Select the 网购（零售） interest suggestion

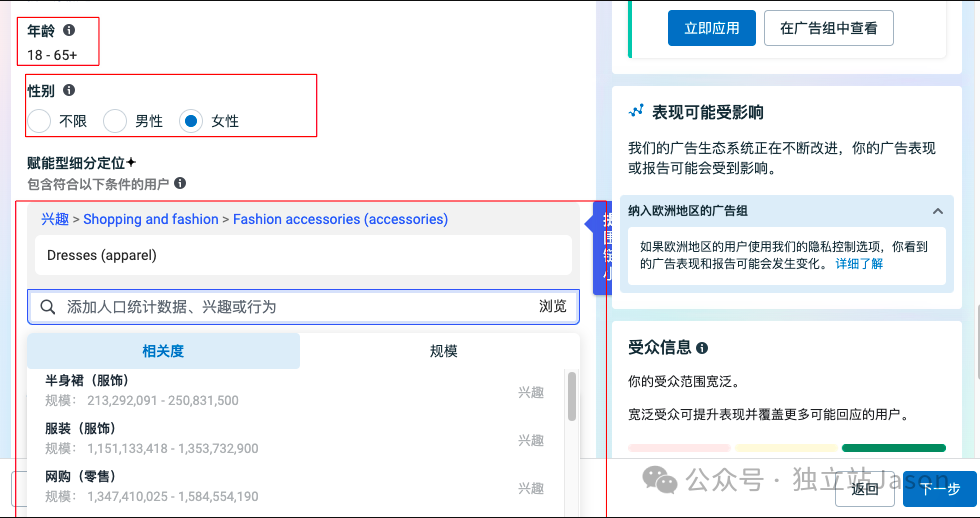click(295, 487)
